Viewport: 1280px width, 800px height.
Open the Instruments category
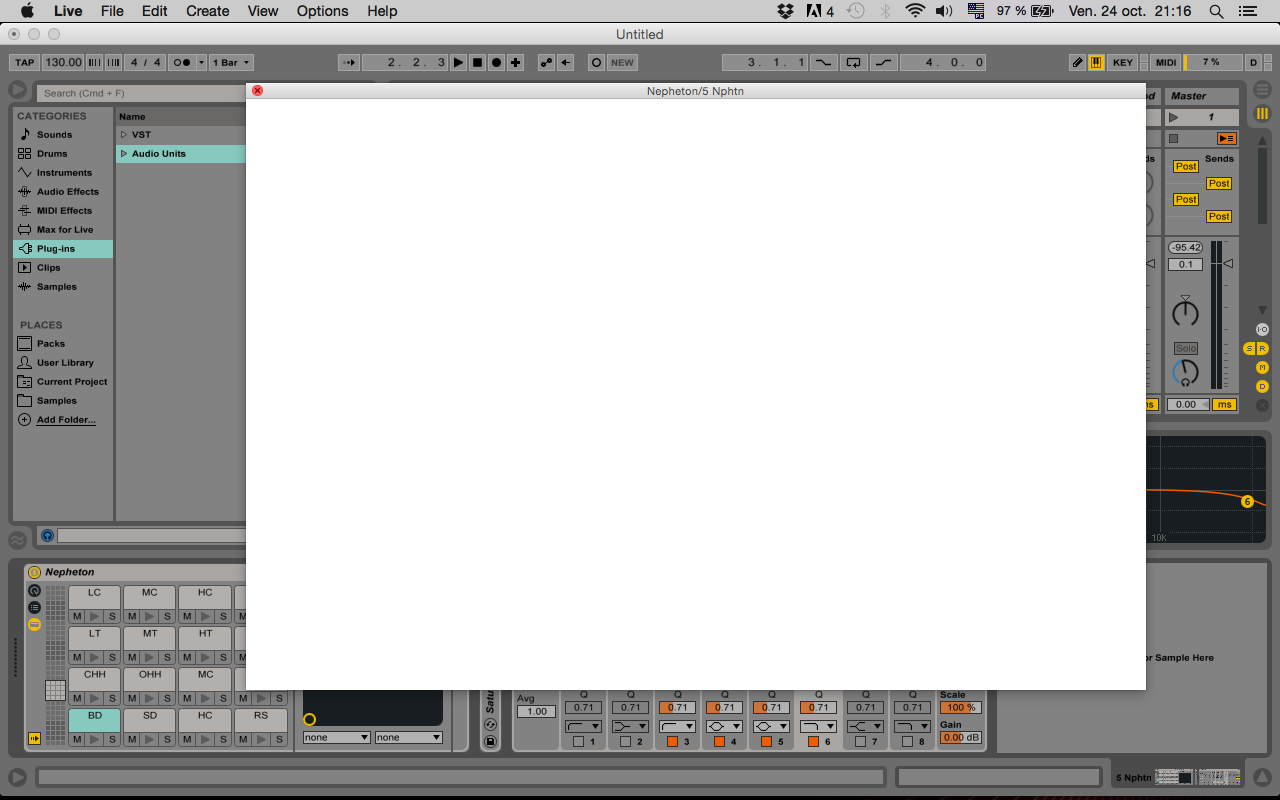coord(64,173)
